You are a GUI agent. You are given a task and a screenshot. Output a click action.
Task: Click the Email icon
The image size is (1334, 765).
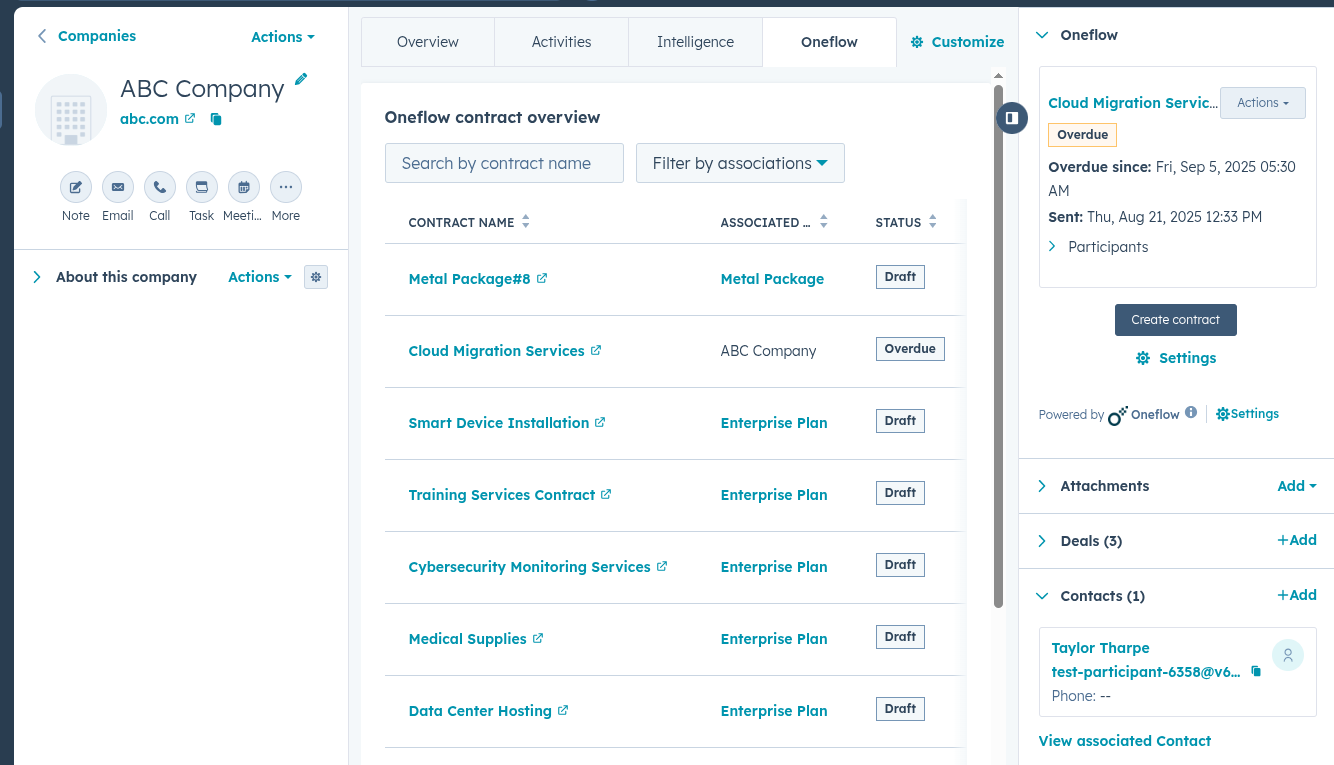pyautogui.click(x=118, y=187)
